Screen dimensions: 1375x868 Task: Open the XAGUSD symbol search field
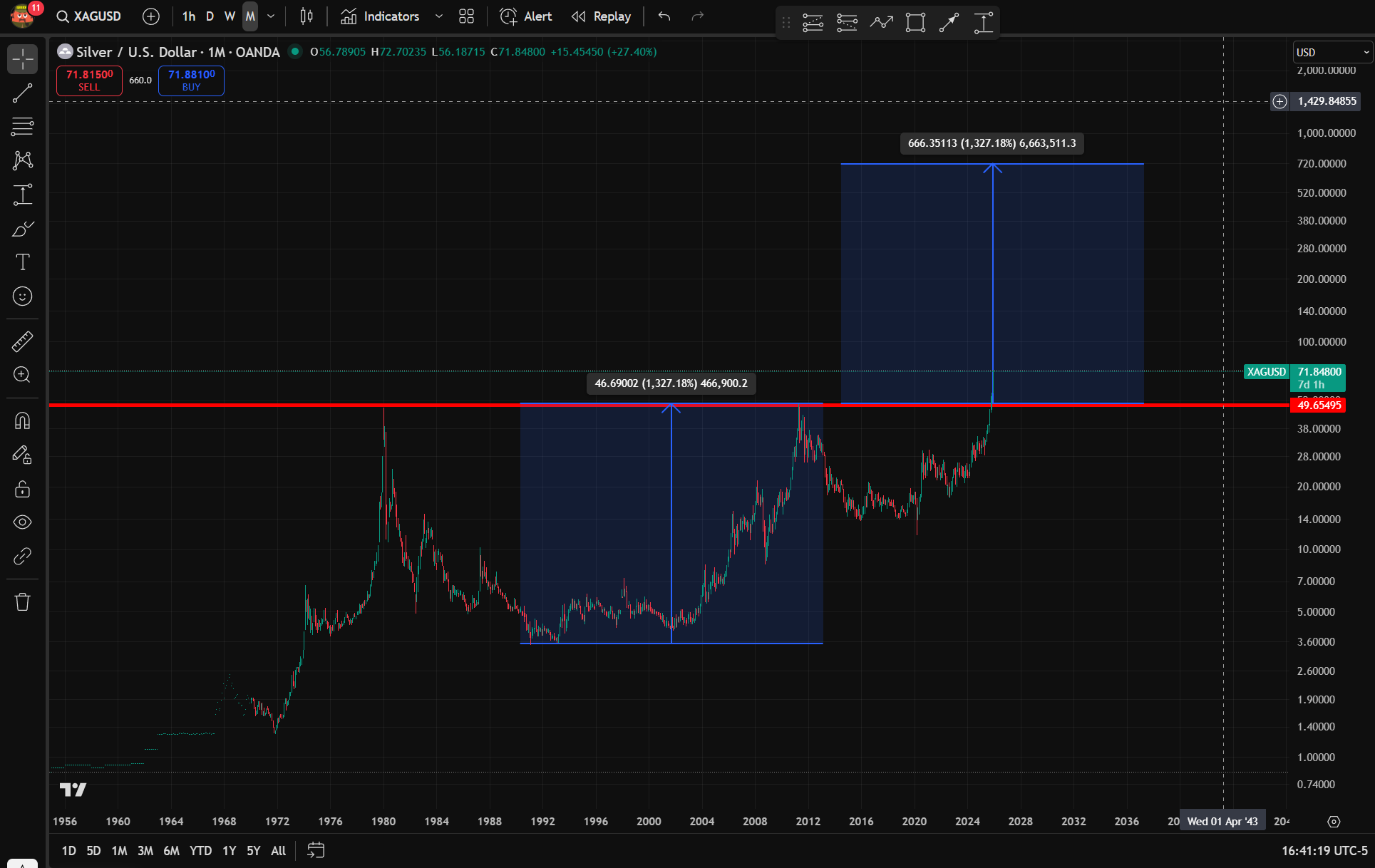click(x=89, y=16)
